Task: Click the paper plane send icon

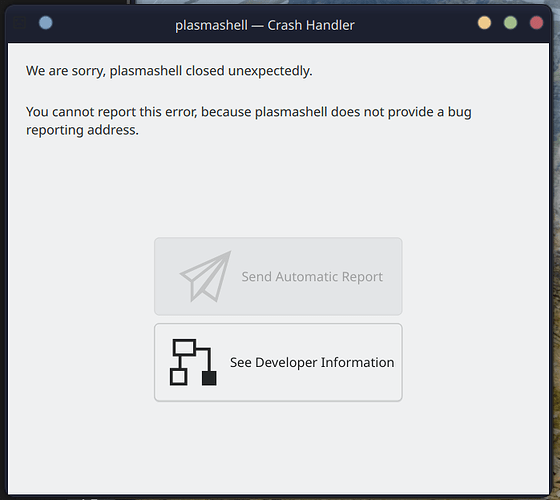Action: tap(206, 276)
